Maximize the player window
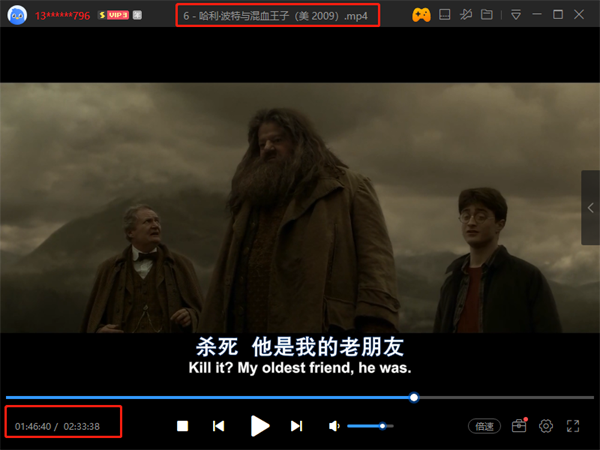This screenshot has height=450, width=600. [x=558, y=15]
